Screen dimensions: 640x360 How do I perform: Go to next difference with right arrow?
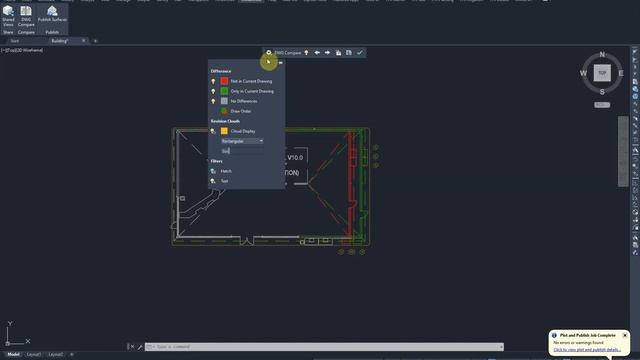327,53
